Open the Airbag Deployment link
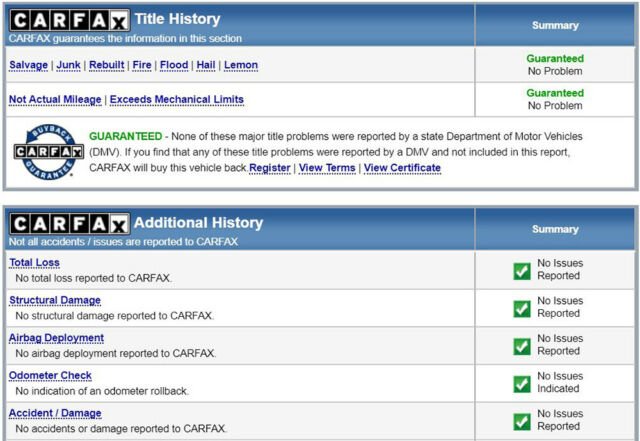 point(56,338)
